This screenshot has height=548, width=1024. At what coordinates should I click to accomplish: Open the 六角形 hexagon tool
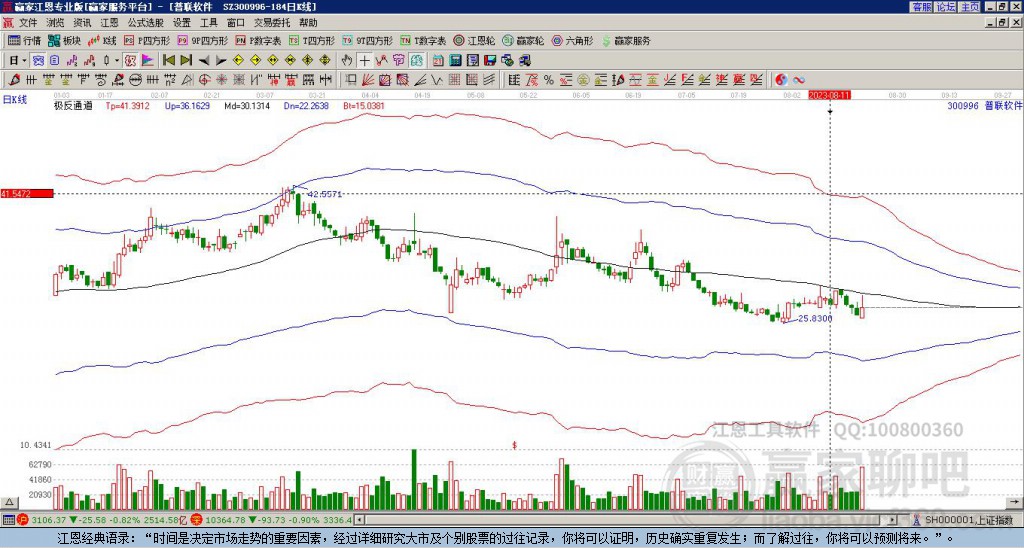point(573,40)
